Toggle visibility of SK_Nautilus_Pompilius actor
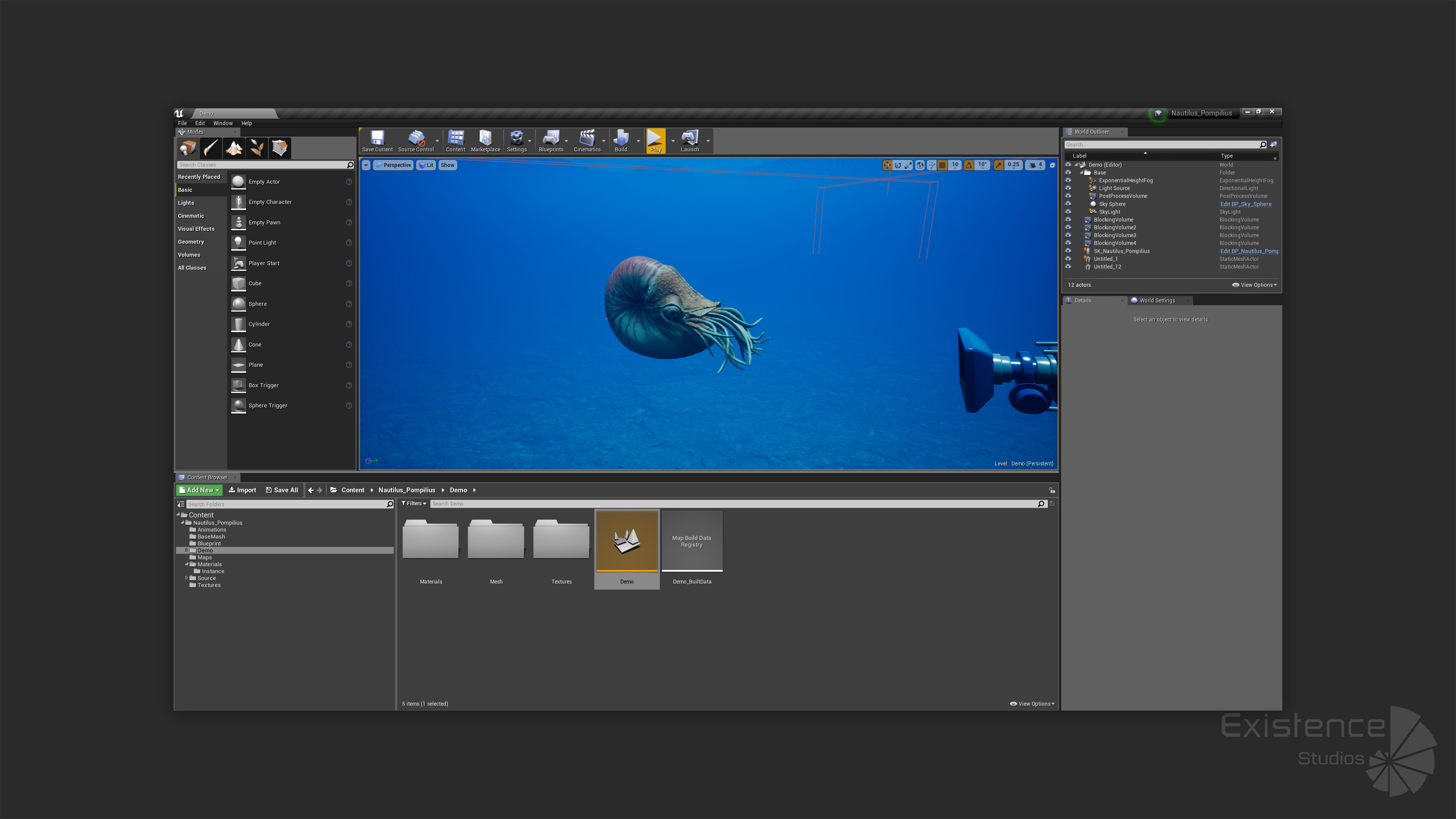 tap(1068, 251)
